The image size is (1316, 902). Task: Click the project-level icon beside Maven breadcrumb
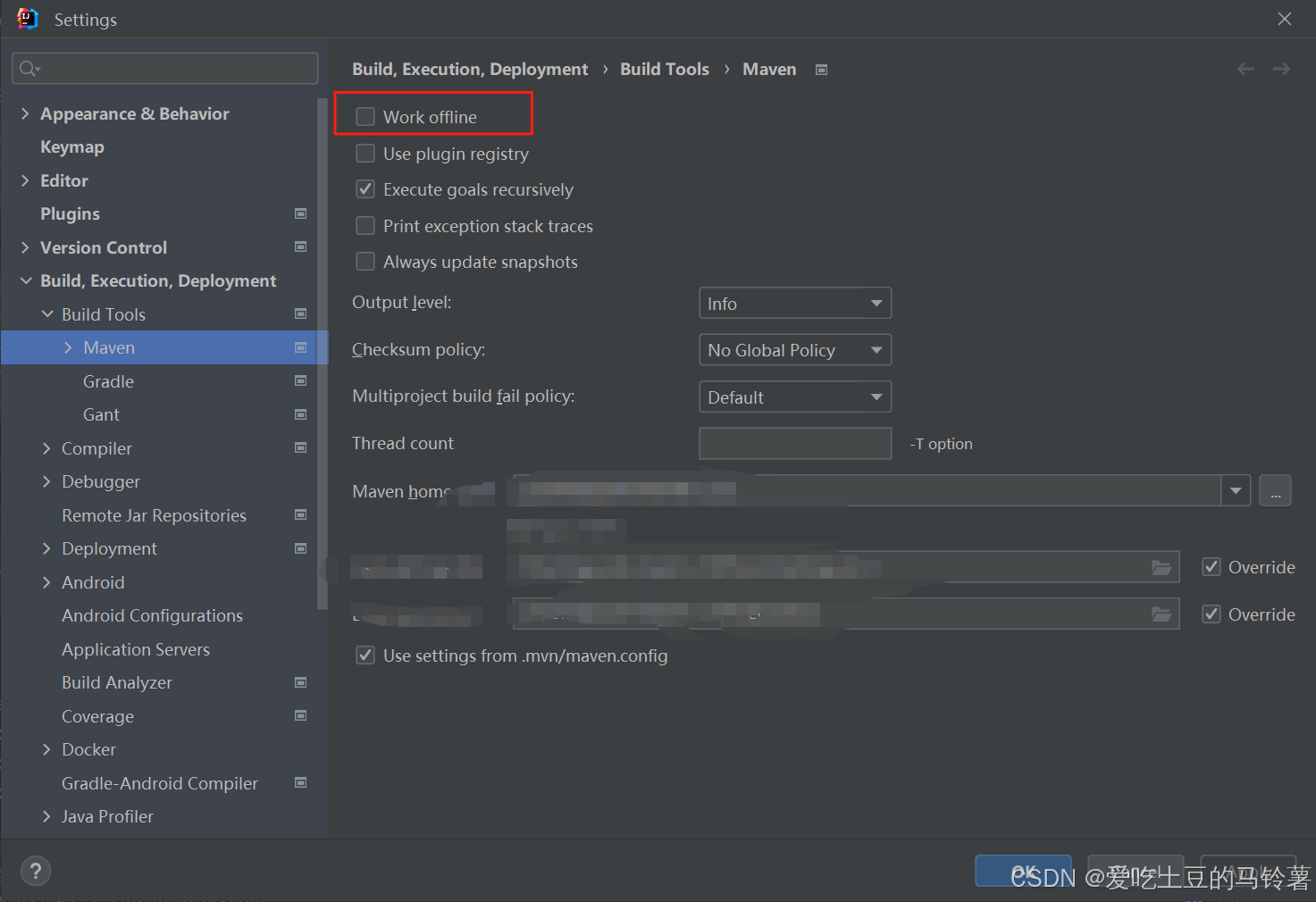pyautogui.click(x=822, y=70)
